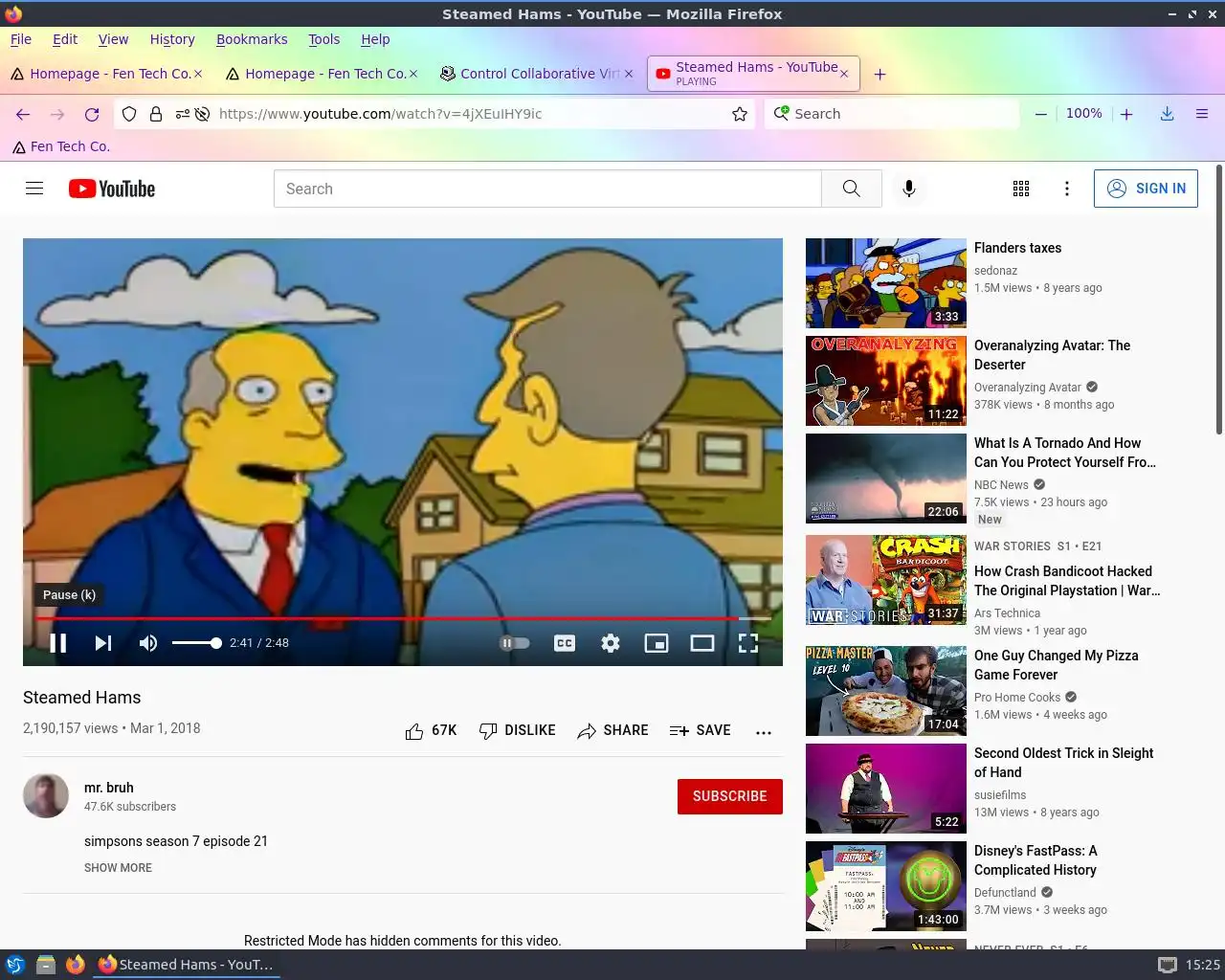The image size is (1225, 980).
Task: Save the video to a playlist
Action: point(701,730)
